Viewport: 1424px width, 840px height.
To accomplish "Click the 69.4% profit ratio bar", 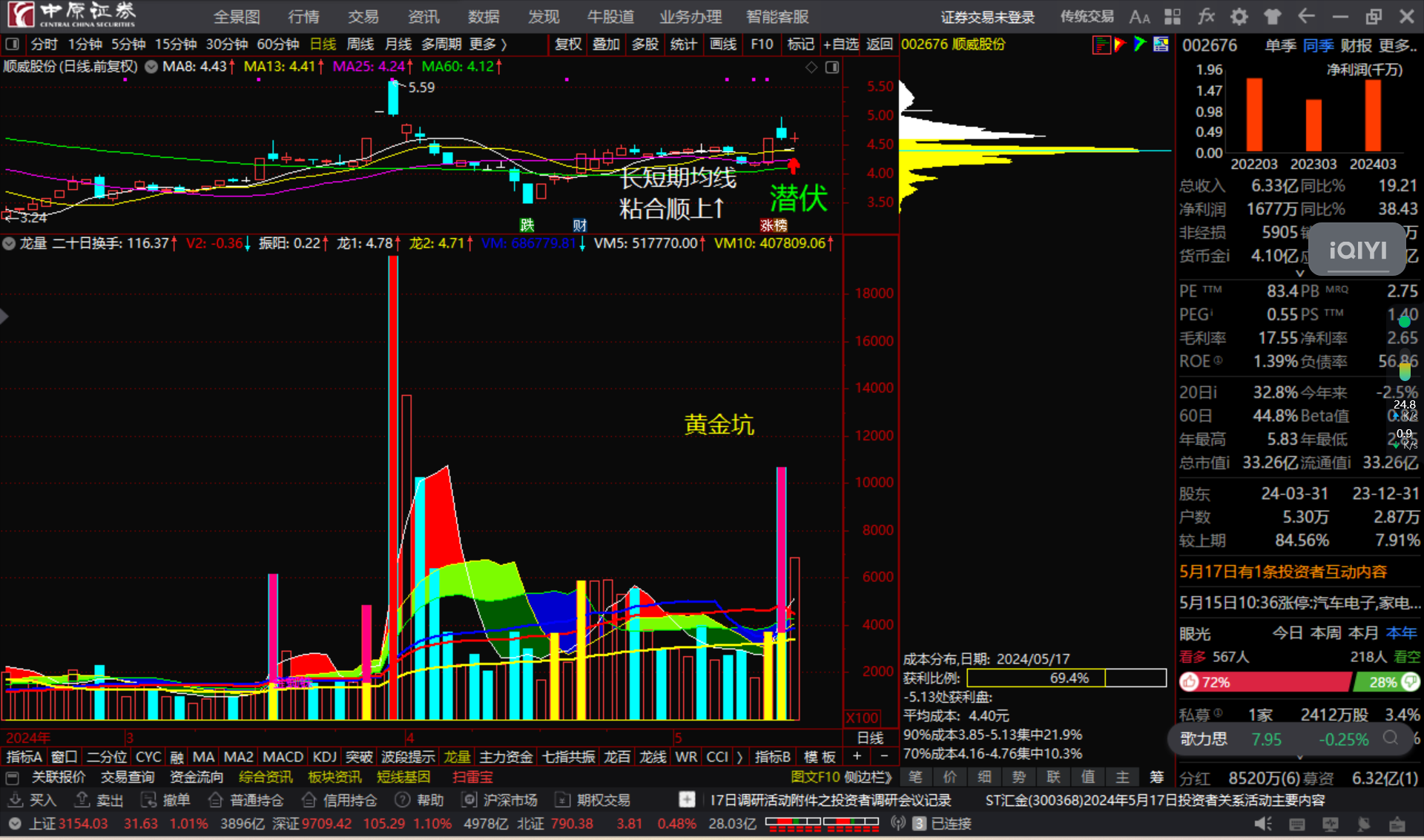I will click(1067, 678).
